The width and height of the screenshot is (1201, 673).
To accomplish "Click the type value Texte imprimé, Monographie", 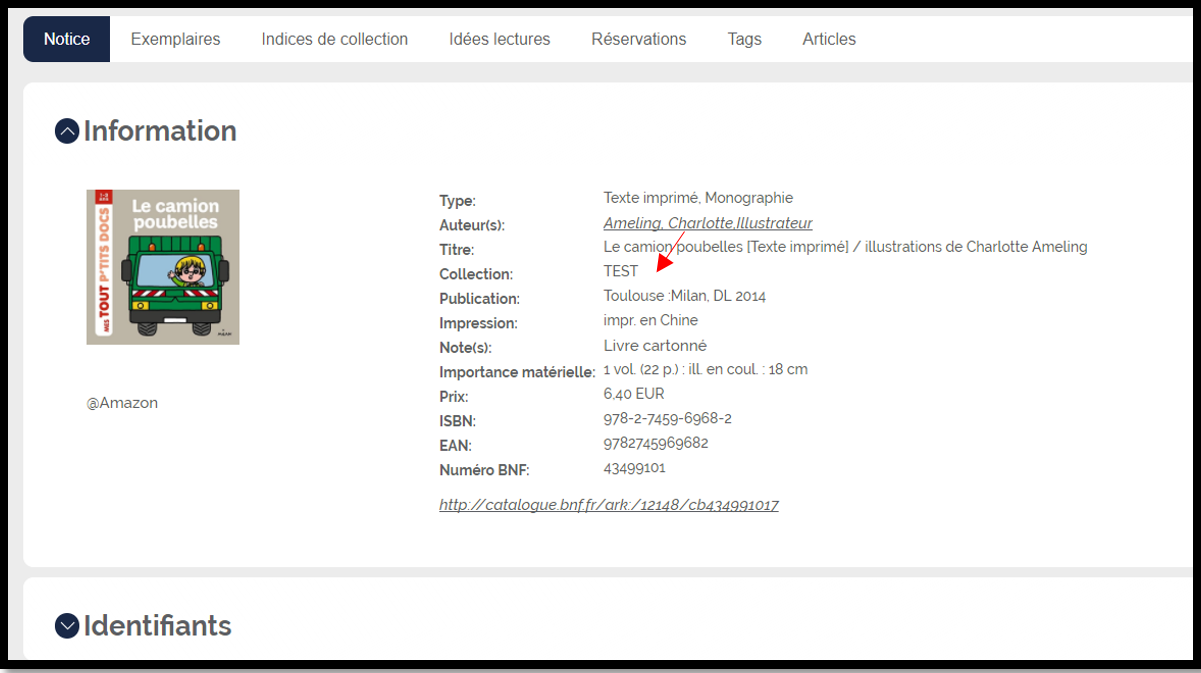I will point(698,198).
